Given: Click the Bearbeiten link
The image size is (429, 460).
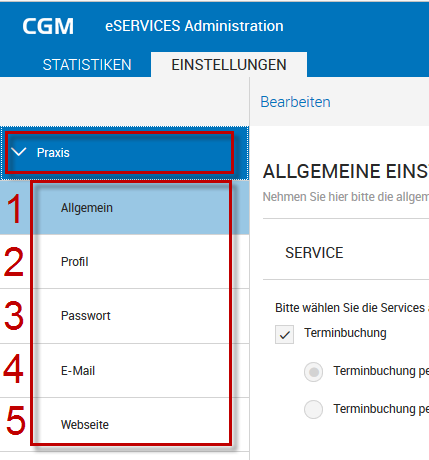Looking at the screenshot, I should pos(295,102).
